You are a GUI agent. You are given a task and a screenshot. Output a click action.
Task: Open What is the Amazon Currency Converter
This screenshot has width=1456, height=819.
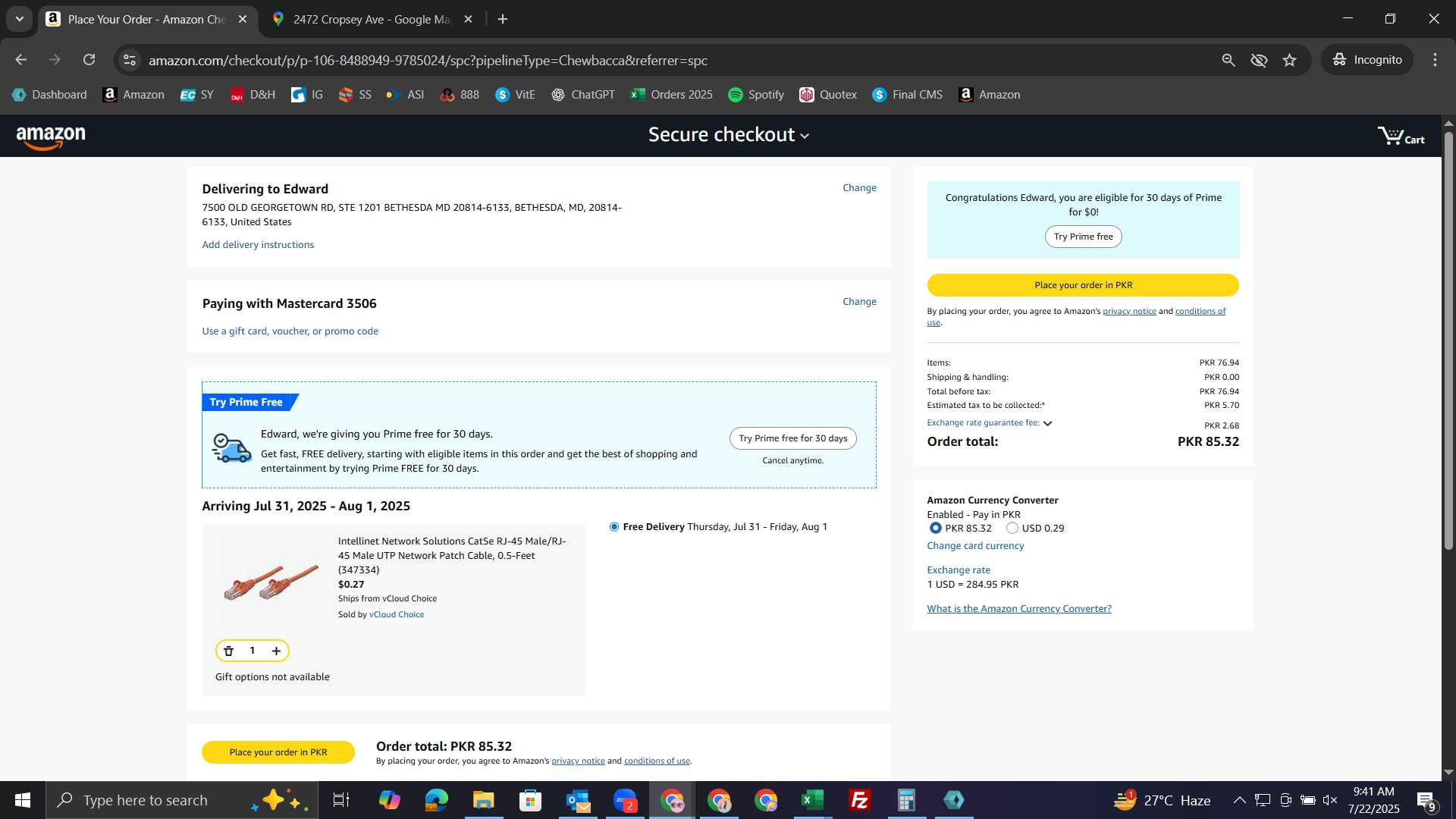tap(1019, 609)
